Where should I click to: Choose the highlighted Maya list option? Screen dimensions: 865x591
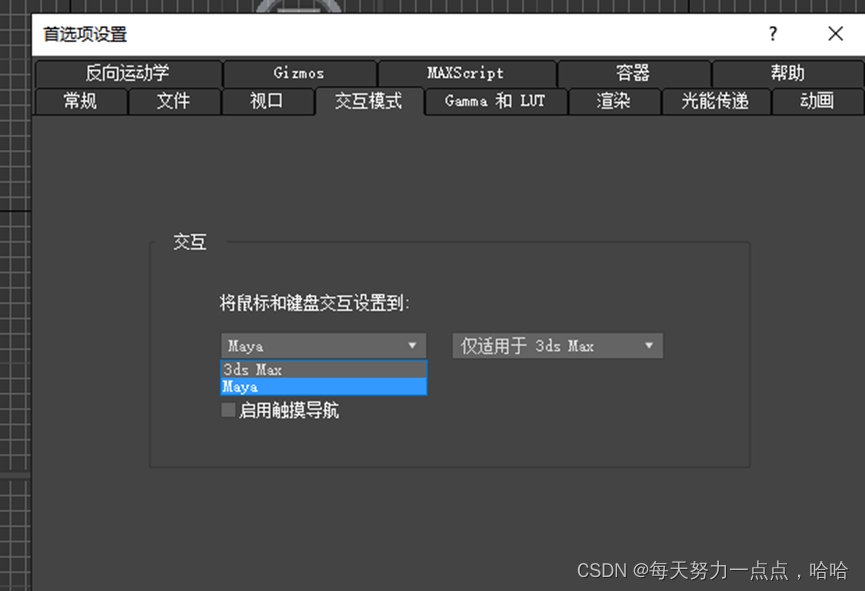tap(324, 387)
